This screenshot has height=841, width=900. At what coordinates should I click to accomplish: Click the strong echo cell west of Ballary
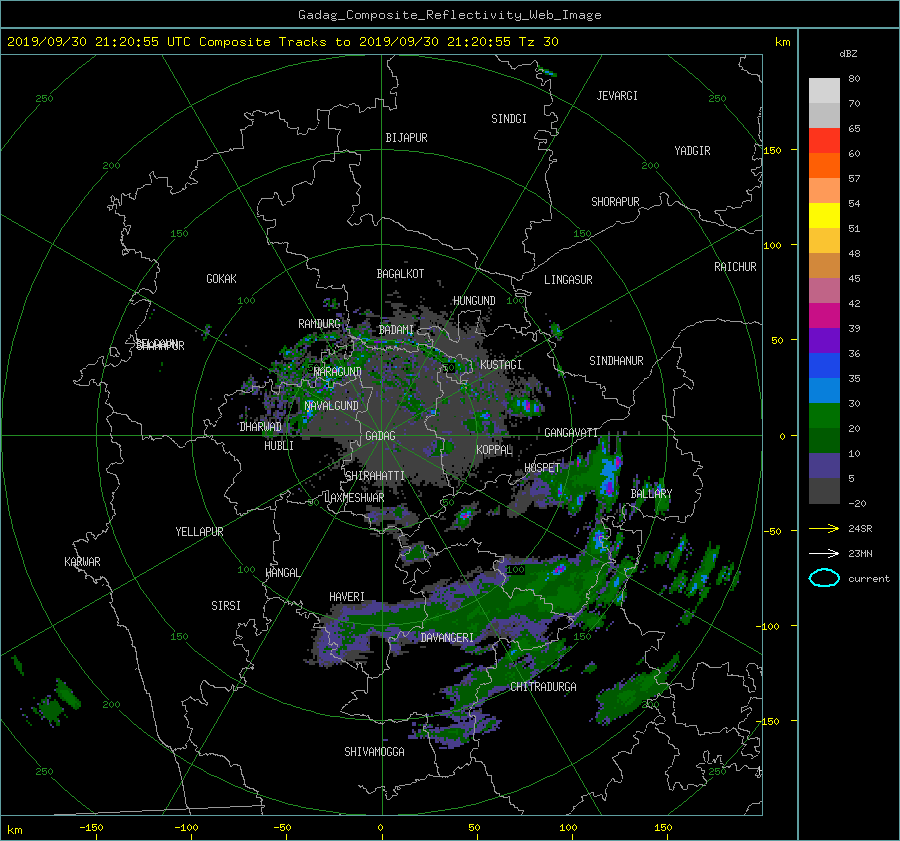pos(608,475)
